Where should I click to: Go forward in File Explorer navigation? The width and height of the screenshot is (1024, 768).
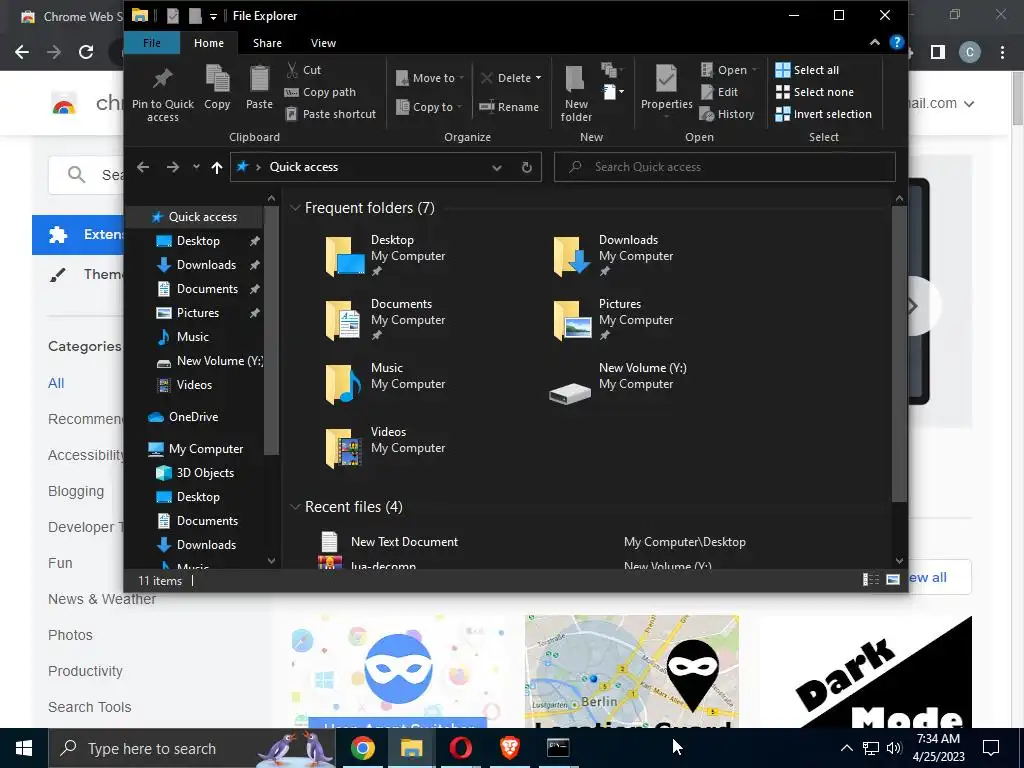click(172, 167)
